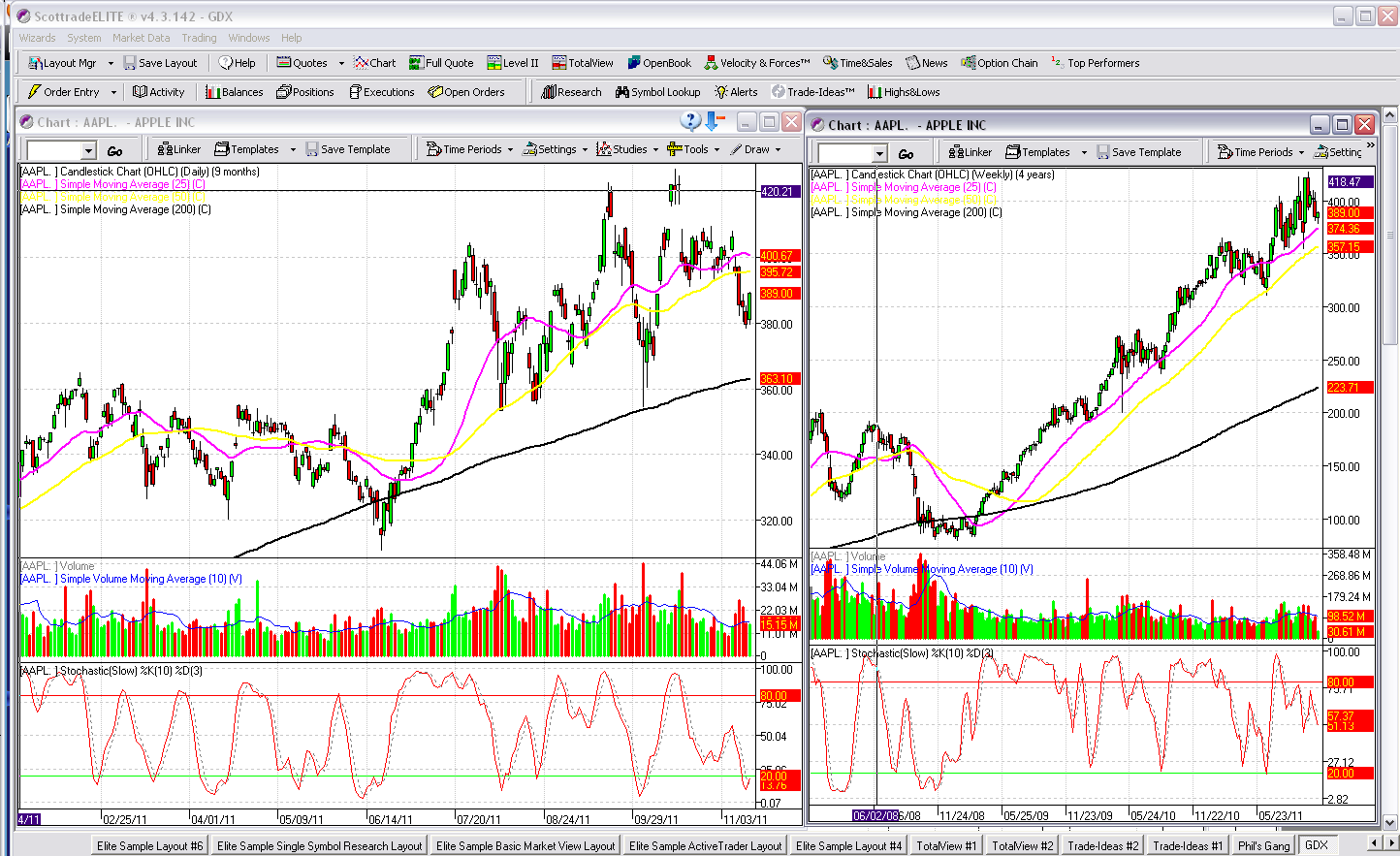Click the left chart symbol input field

(54, 150)
